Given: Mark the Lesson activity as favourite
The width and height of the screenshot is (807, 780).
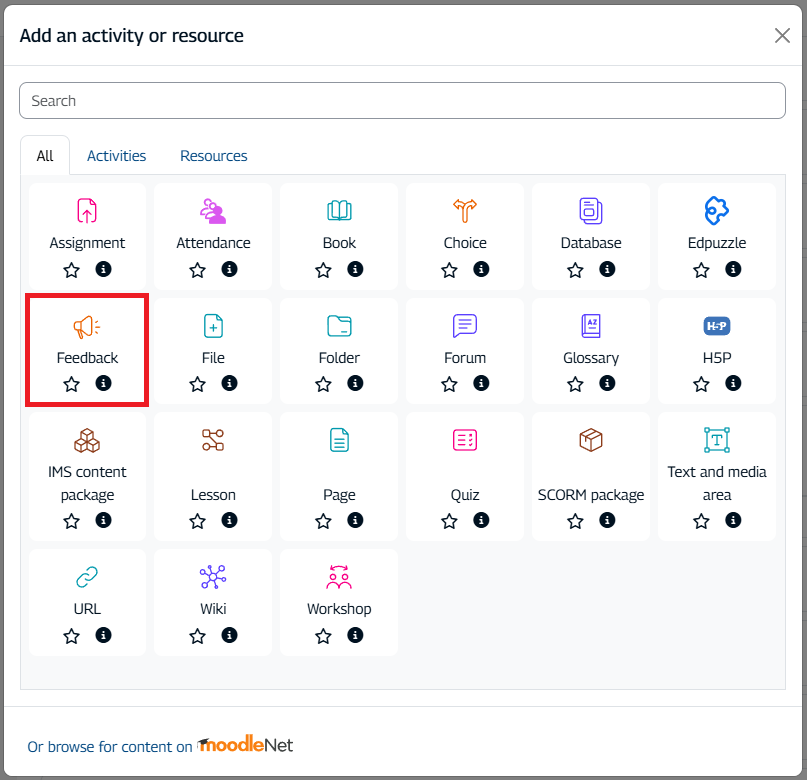Looking at the screenshot, I should (198, 521).
